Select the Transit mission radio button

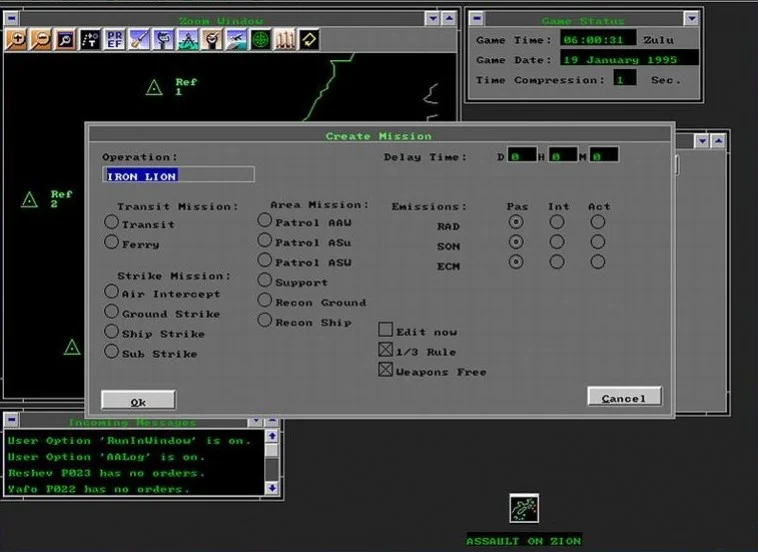[x=111, y=222]
